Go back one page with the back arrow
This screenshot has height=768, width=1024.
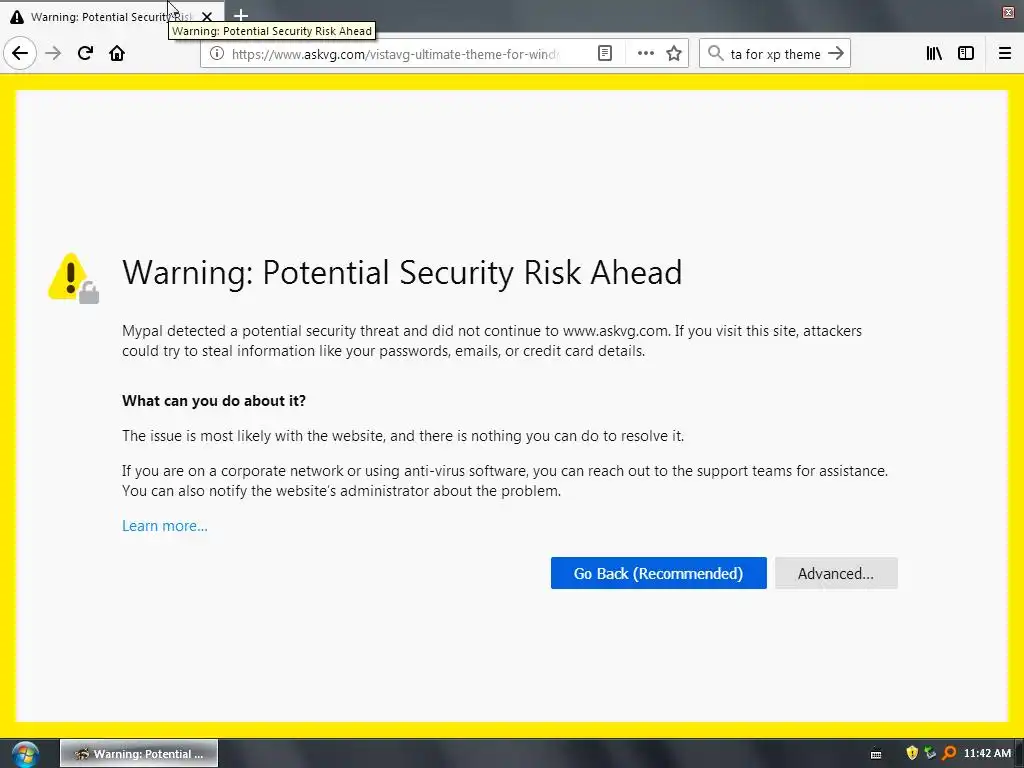click(20, 54)
